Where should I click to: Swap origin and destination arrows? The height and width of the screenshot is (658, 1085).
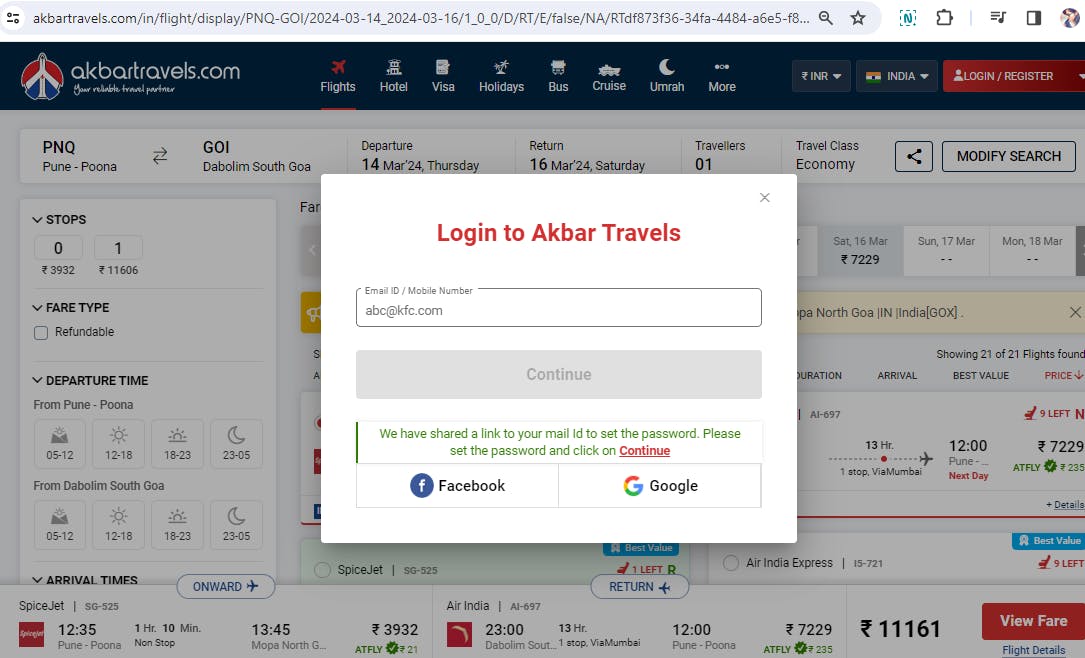pyautogui.click(x=160, y=156)
